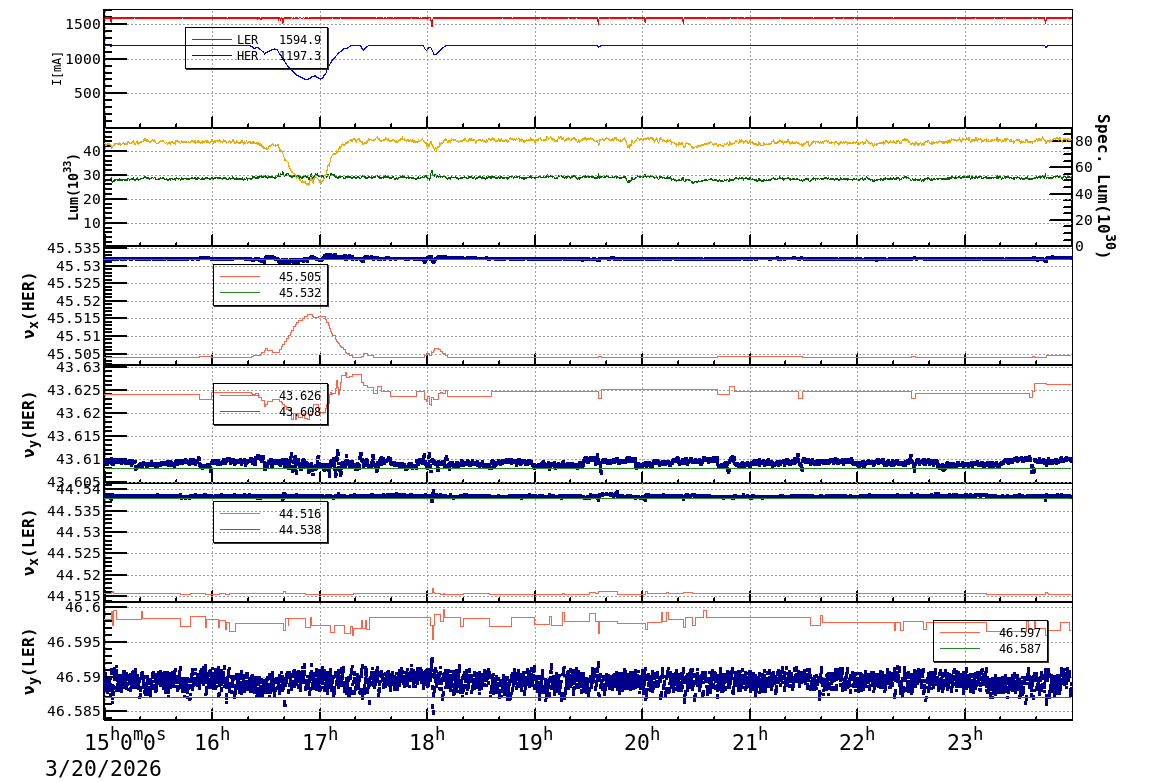Select the green 46.587 legend entry
The height and width of the screenshot is (782, 1154).
pos(990,649)
